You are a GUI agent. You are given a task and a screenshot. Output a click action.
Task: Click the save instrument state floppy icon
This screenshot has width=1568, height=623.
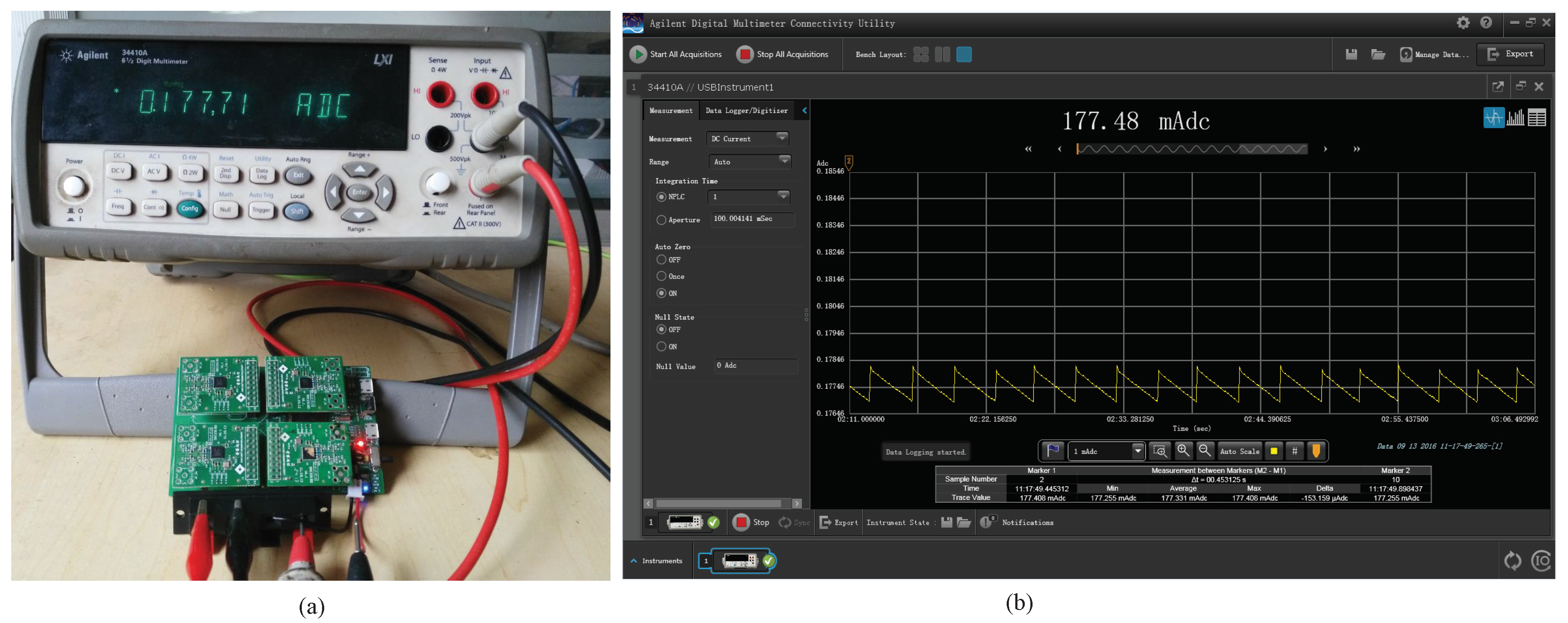click(946, 522)
